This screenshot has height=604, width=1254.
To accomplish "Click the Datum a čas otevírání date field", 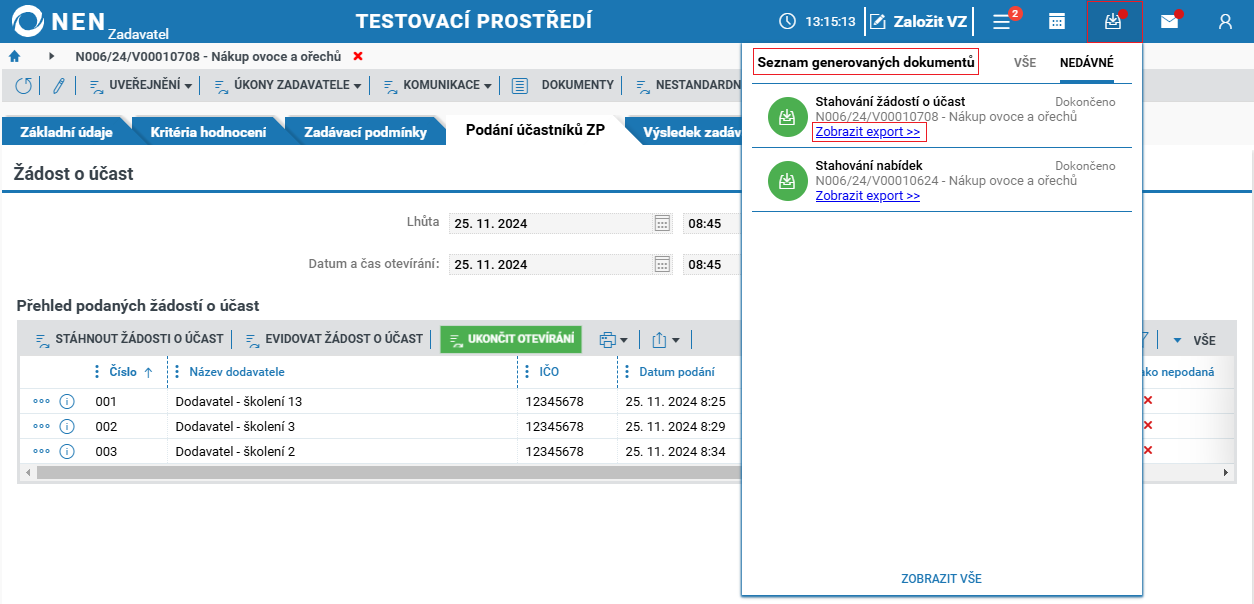I will [x=550, y=264].
